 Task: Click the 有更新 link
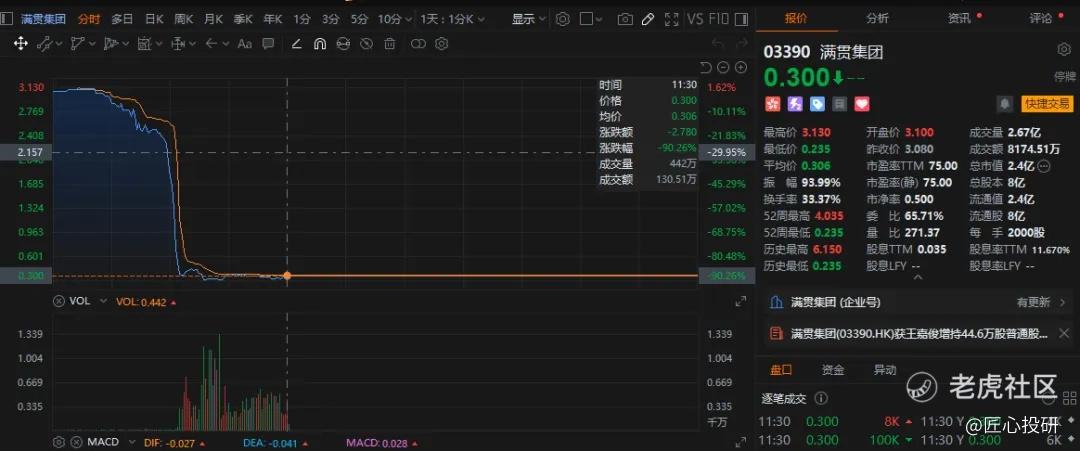tap(1033, 302)
